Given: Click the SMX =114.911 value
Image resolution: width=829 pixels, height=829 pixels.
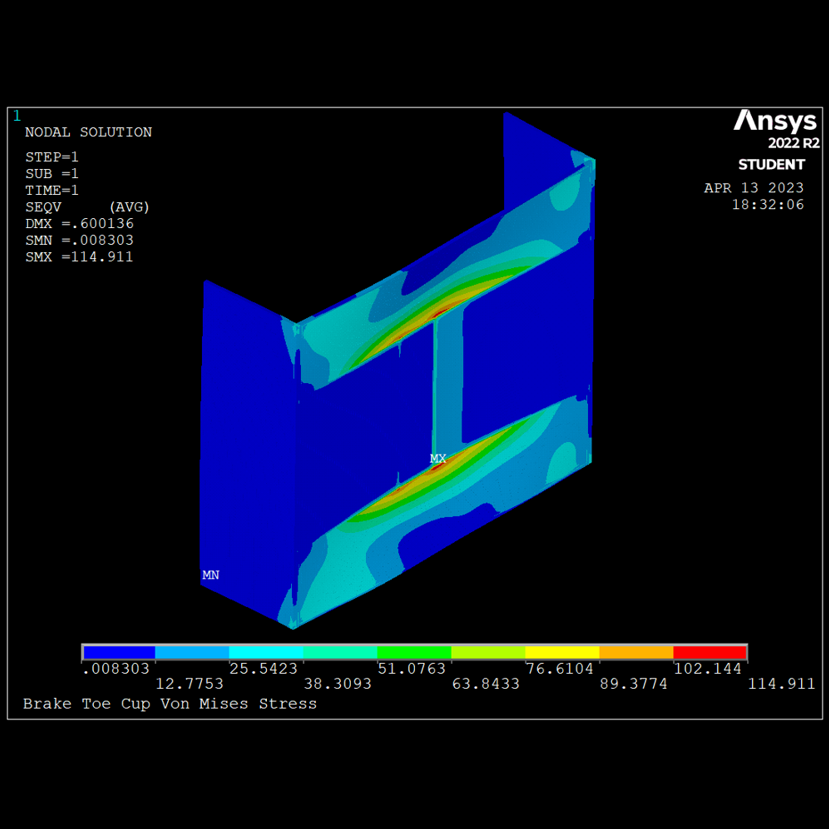Looking at the screenshot, I should pyautogui.click(x=79, y=257).
